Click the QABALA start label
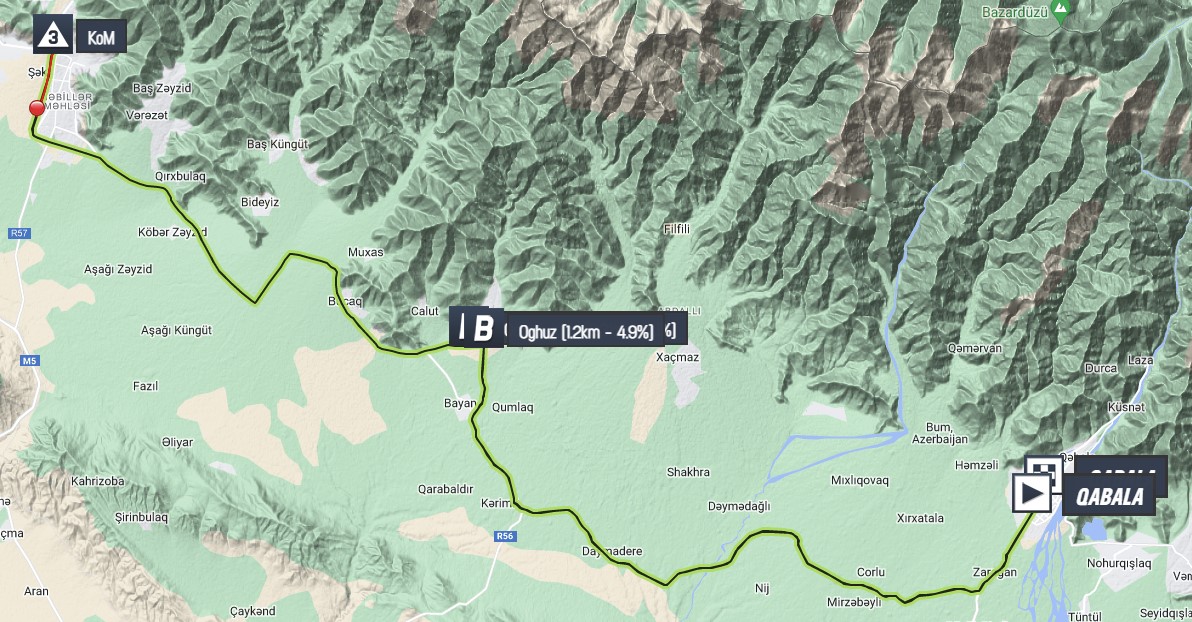 pos(1109,496)
